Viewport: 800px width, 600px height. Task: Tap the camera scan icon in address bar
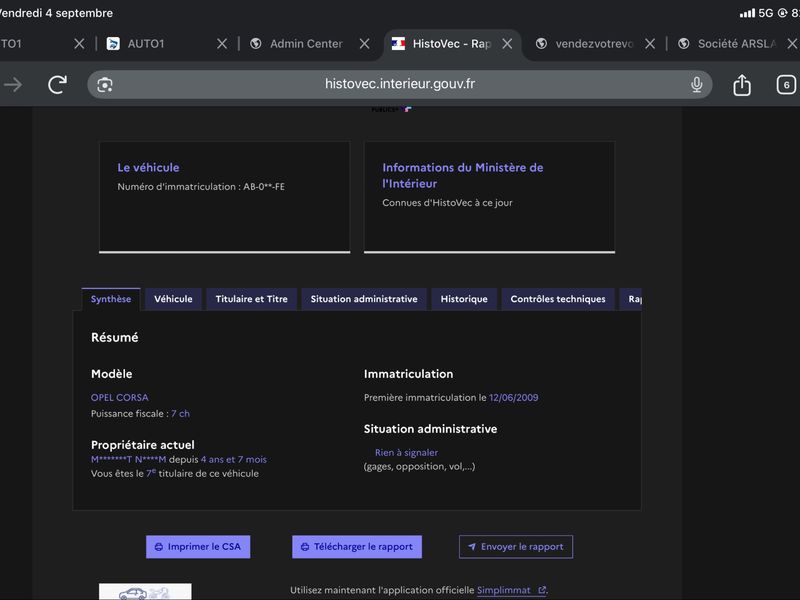point(105,85)
